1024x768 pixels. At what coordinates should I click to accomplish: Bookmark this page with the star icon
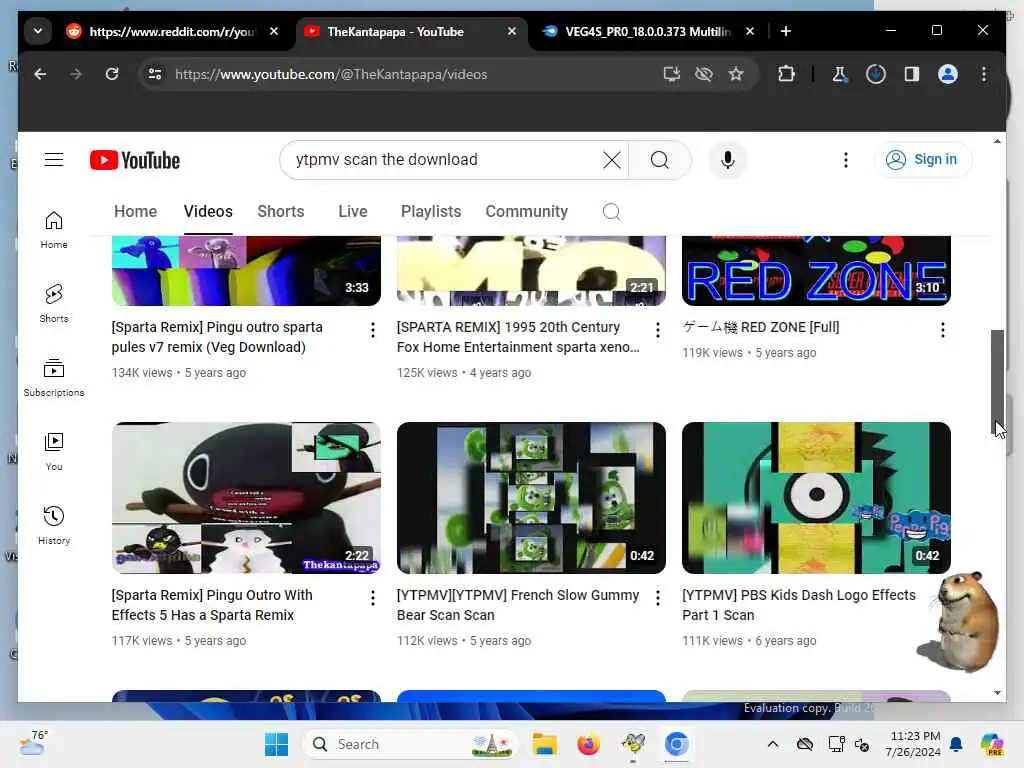click(736, 74)
